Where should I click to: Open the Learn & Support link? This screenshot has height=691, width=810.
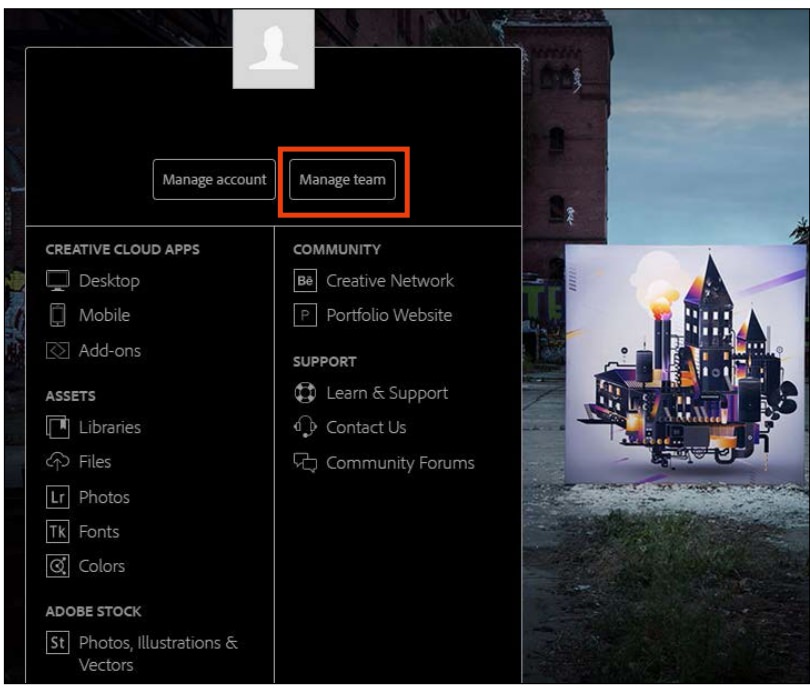click(387, 393)
